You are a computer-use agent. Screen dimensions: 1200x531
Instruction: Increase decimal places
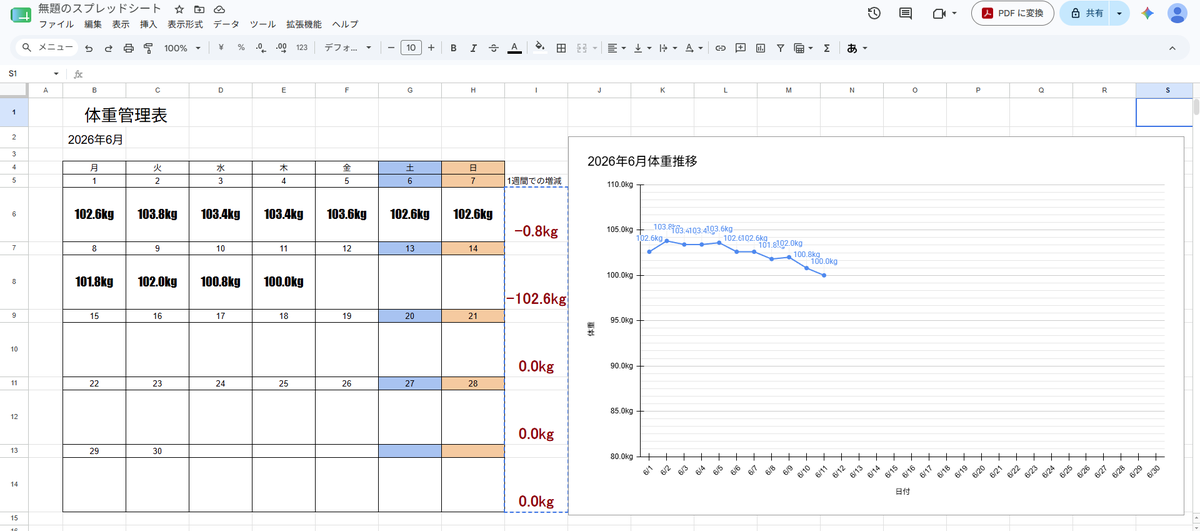click(x=281, y=47)
